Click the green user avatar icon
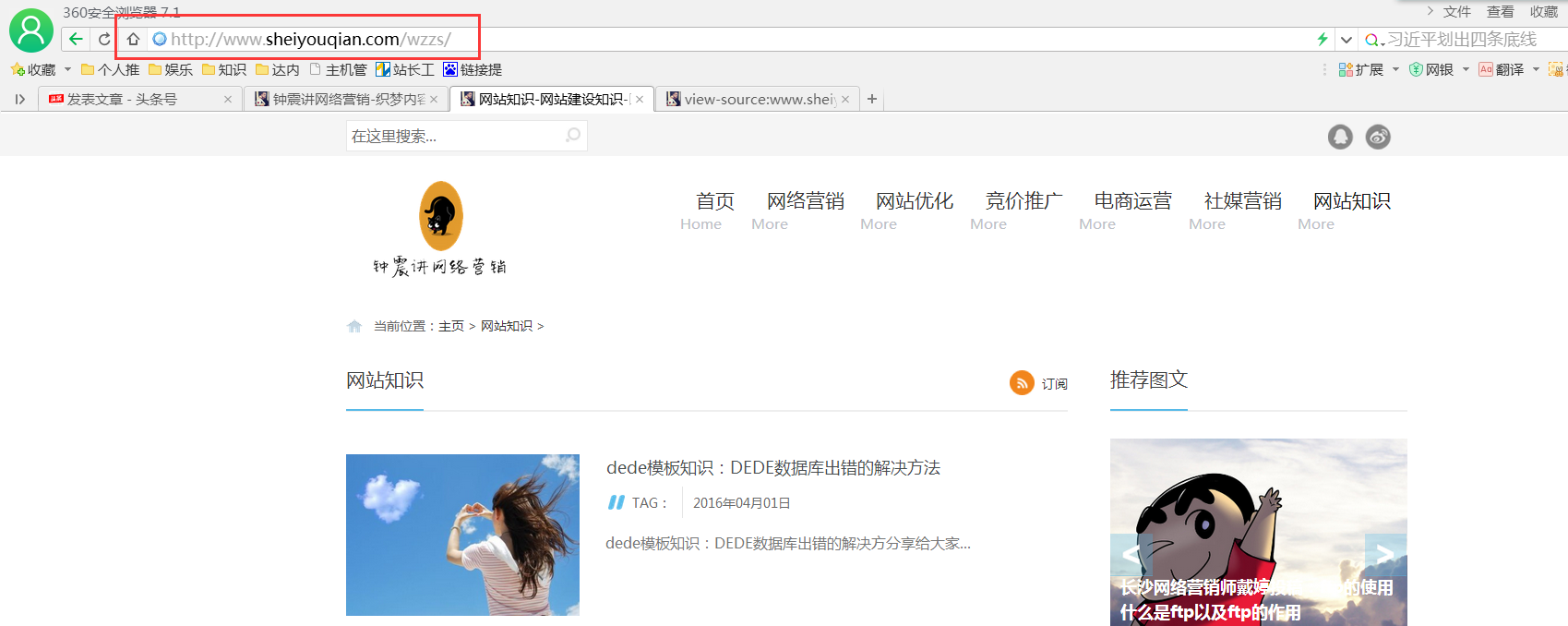 click(31, 31)
